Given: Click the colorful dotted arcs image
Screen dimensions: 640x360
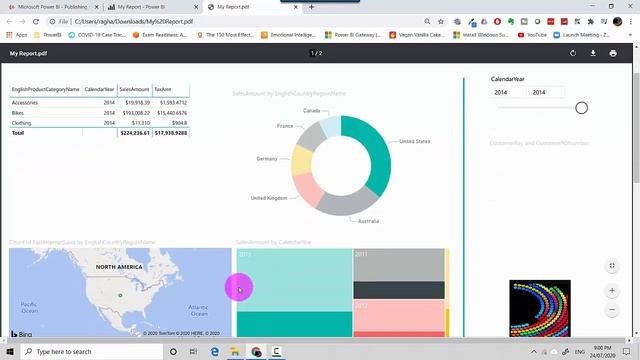Looking at the screenshot, I should (x=540, y=309).
